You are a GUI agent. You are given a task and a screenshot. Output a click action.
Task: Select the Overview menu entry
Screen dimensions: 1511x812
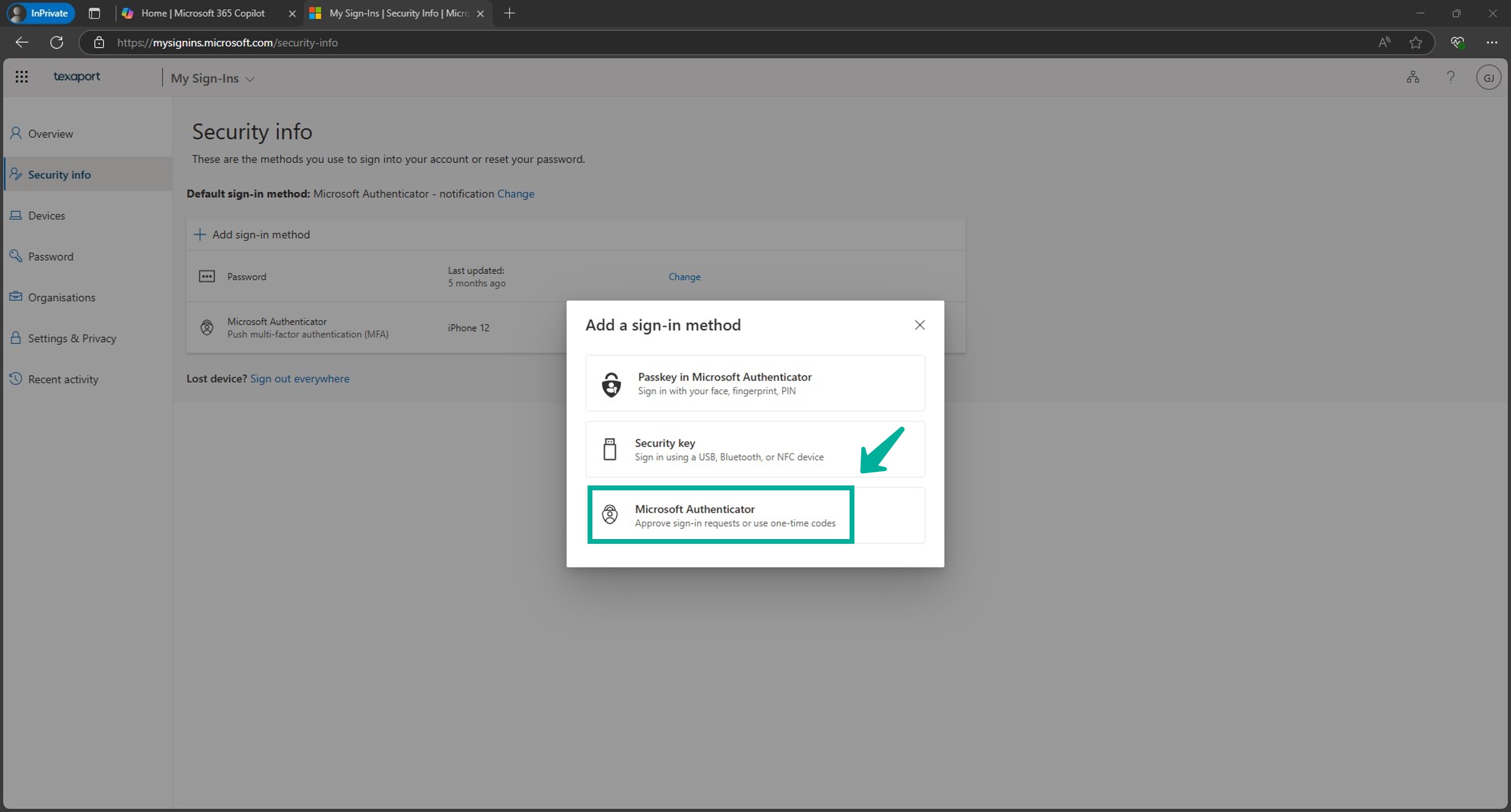[x=50, y=134]
